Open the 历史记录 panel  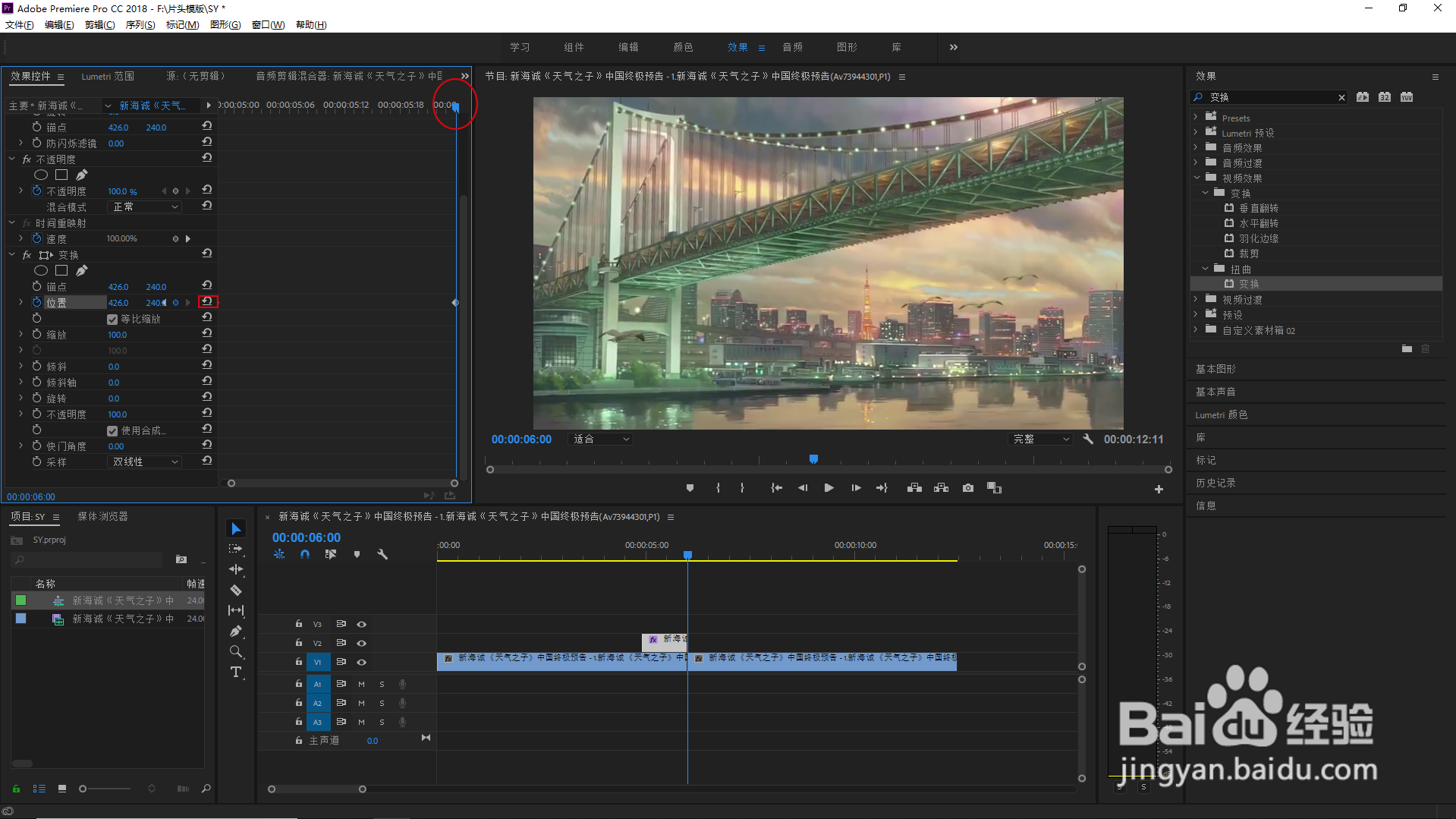(x=1215, y=483)
